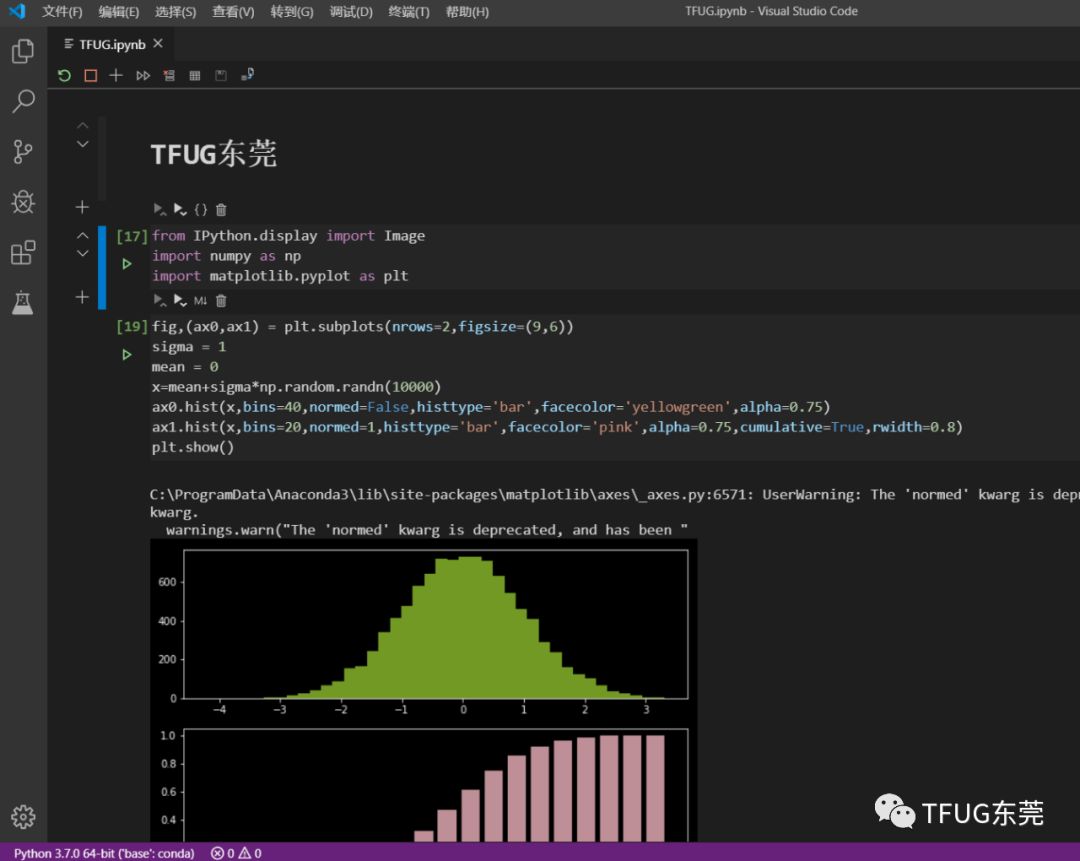Run the markdown cell and cells below
The image size is (1080, 861).
point(180,209)
